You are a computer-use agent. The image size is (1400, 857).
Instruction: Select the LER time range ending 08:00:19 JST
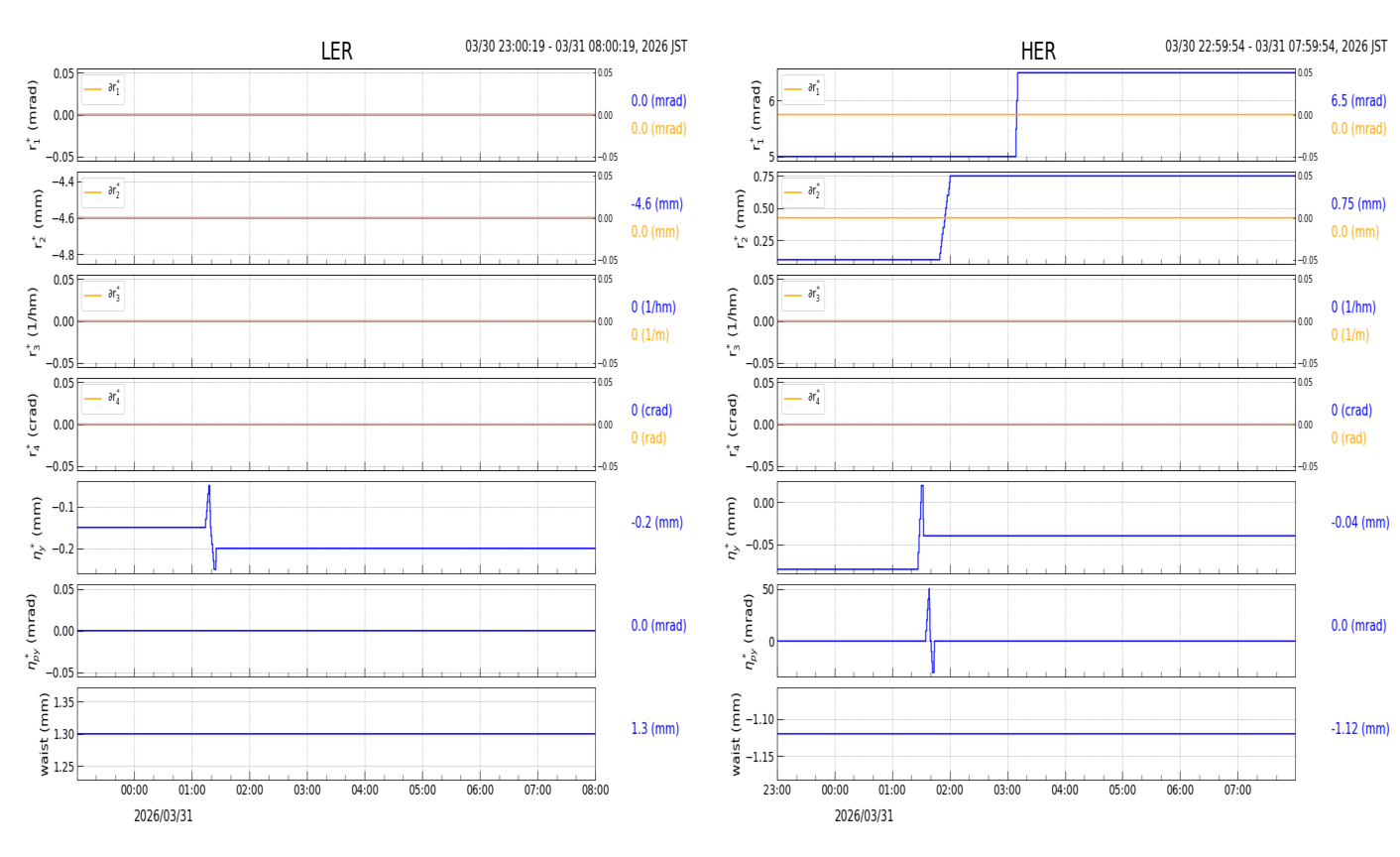point(576,47)
